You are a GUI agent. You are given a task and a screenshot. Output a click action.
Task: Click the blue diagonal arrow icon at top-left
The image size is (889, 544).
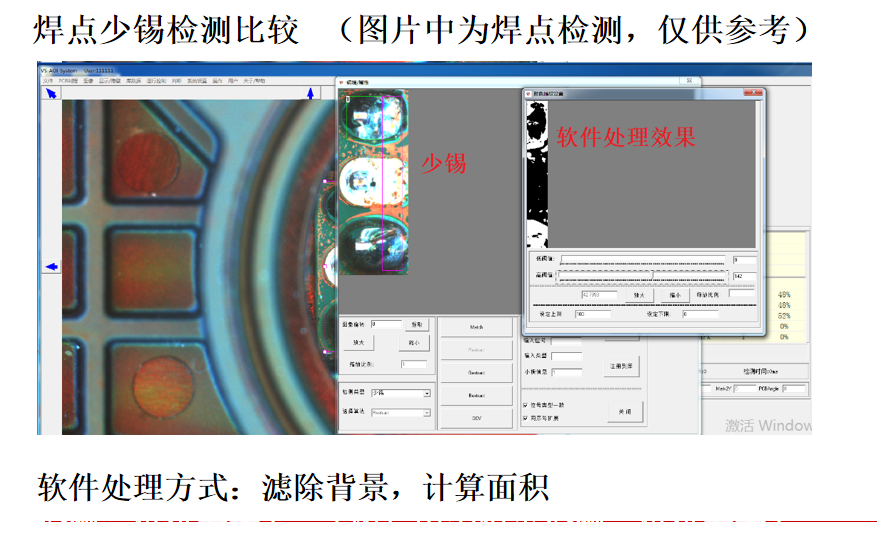click(51, 93)
